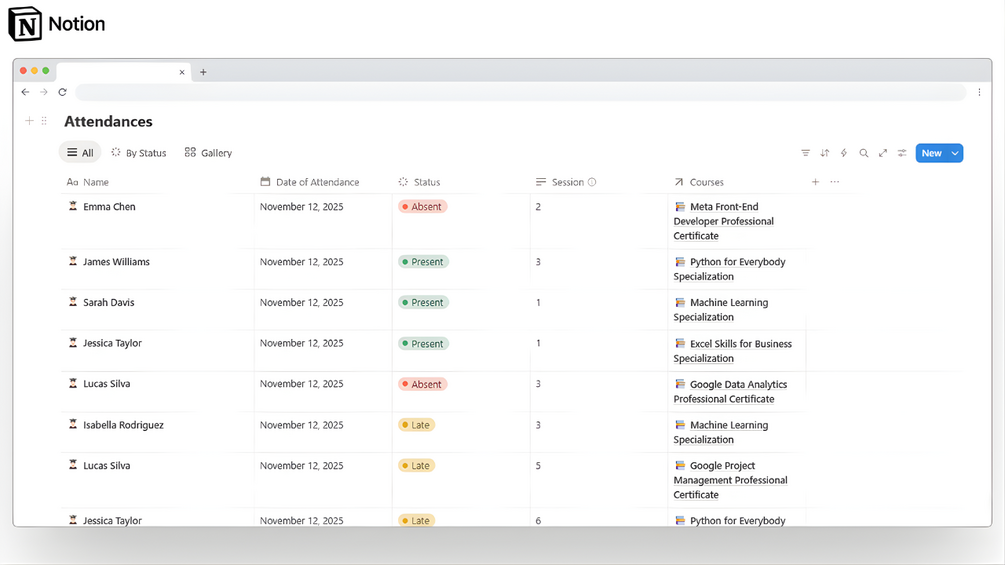Image resolution: width=1005 pixels, height=565 pixels.
Task: Open the browser three-dot menu
Action: (x=979, y=92)
